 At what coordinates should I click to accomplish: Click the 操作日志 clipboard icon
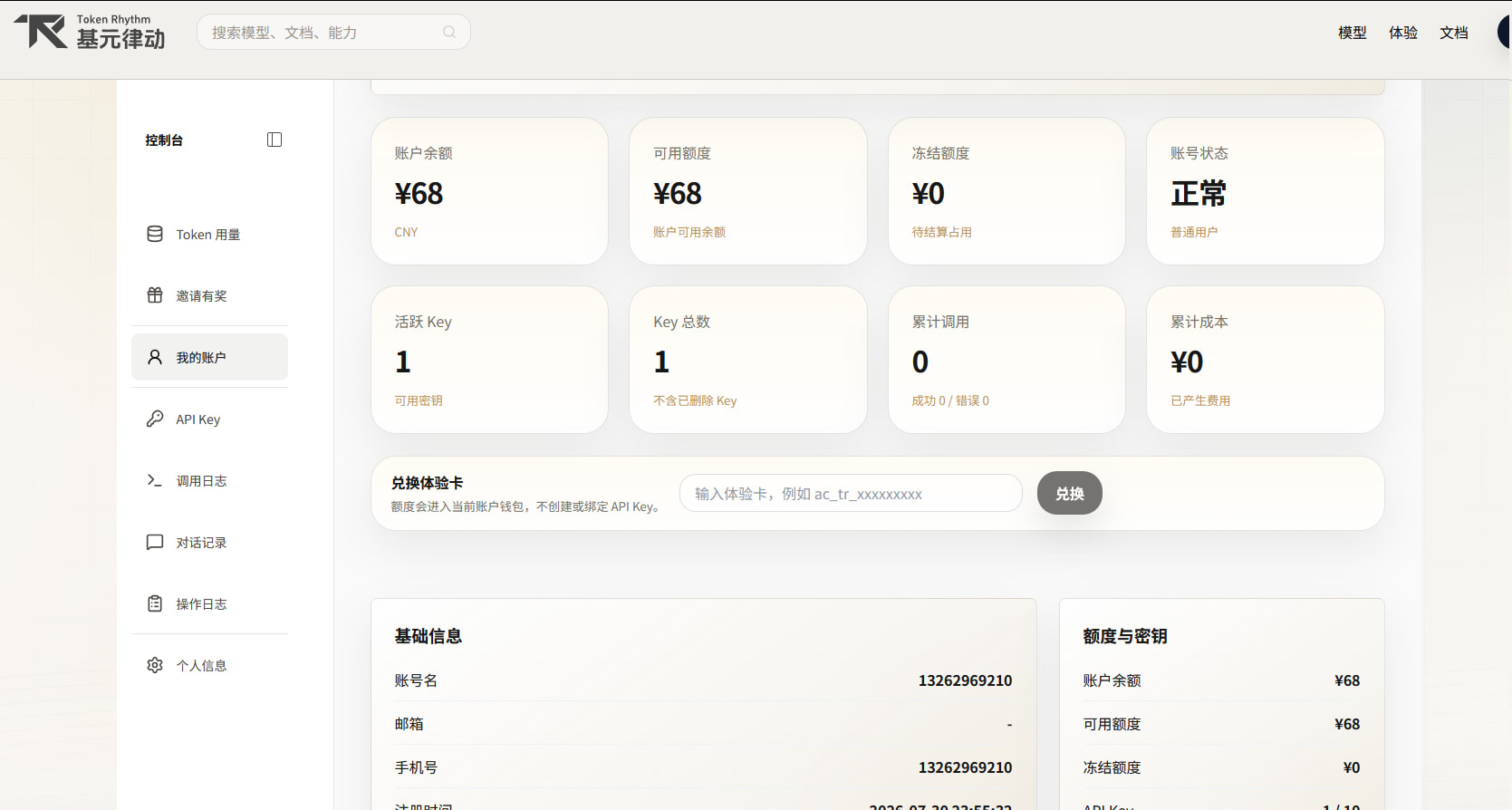155,603
